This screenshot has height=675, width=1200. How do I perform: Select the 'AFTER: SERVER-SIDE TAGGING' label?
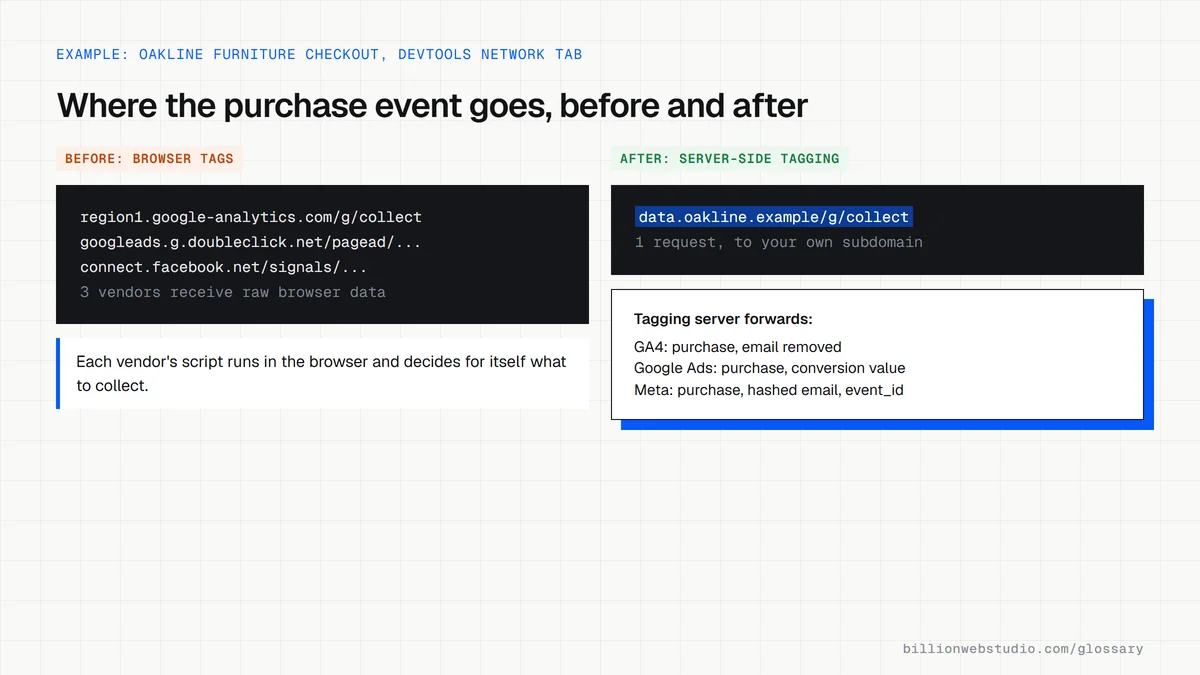click(x=729, y=159)
